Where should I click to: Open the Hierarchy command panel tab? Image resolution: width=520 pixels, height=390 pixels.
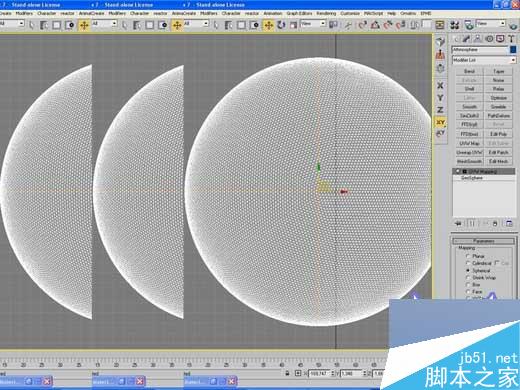click(x=478, y=39)
